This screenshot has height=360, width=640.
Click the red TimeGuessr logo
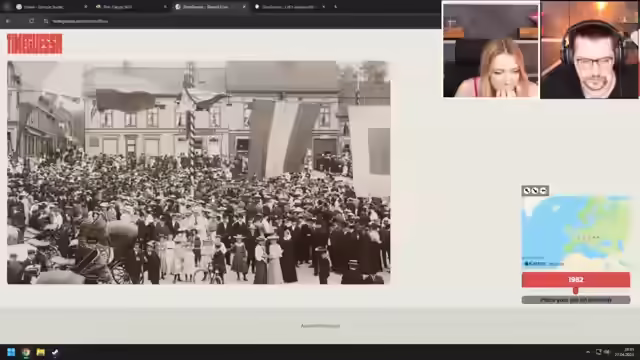click(35, 44)
